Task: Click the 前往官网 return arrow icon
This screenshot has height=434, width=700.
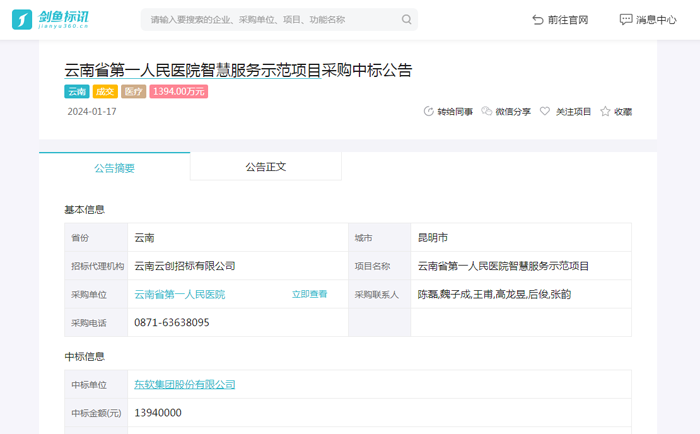Action: point(538,20)
